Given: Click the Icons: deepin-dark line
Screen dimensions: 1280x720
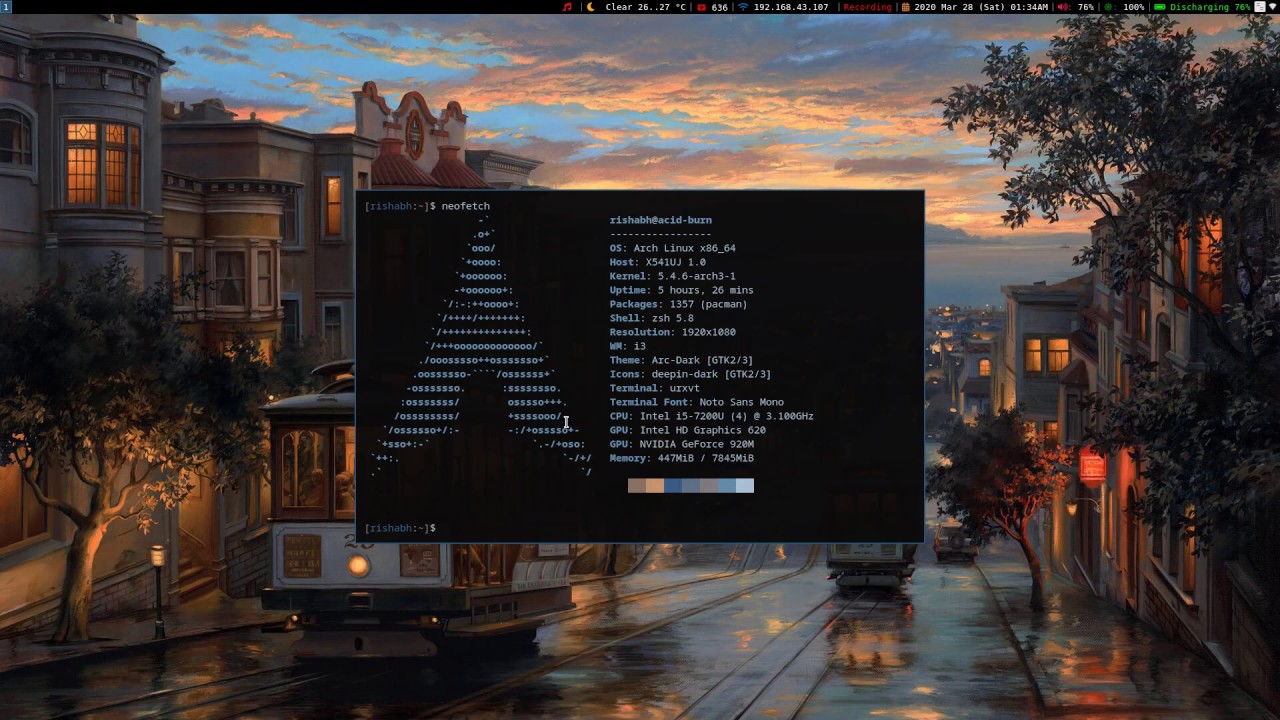Looking at the screenshot, I should [691, 374].
